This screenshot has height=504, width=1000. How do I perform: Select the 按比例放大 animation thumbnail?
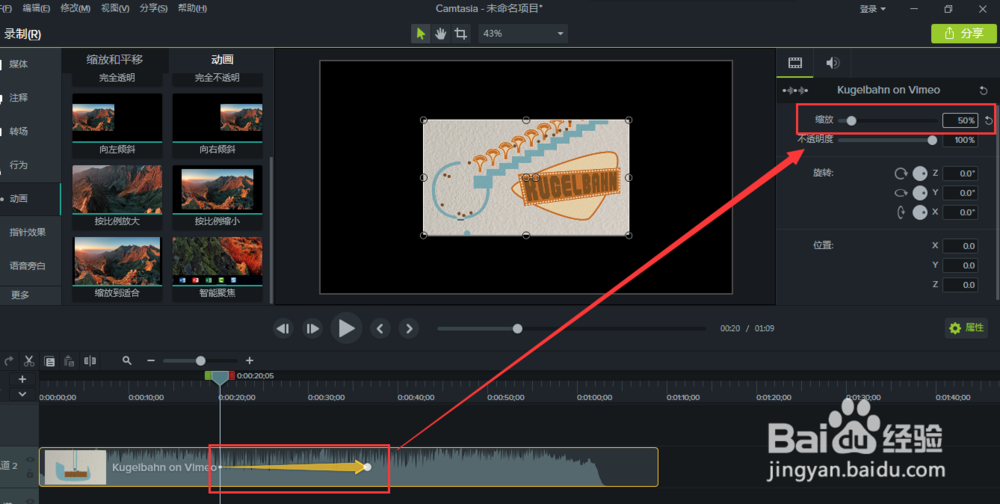click(x=117, y=189)
